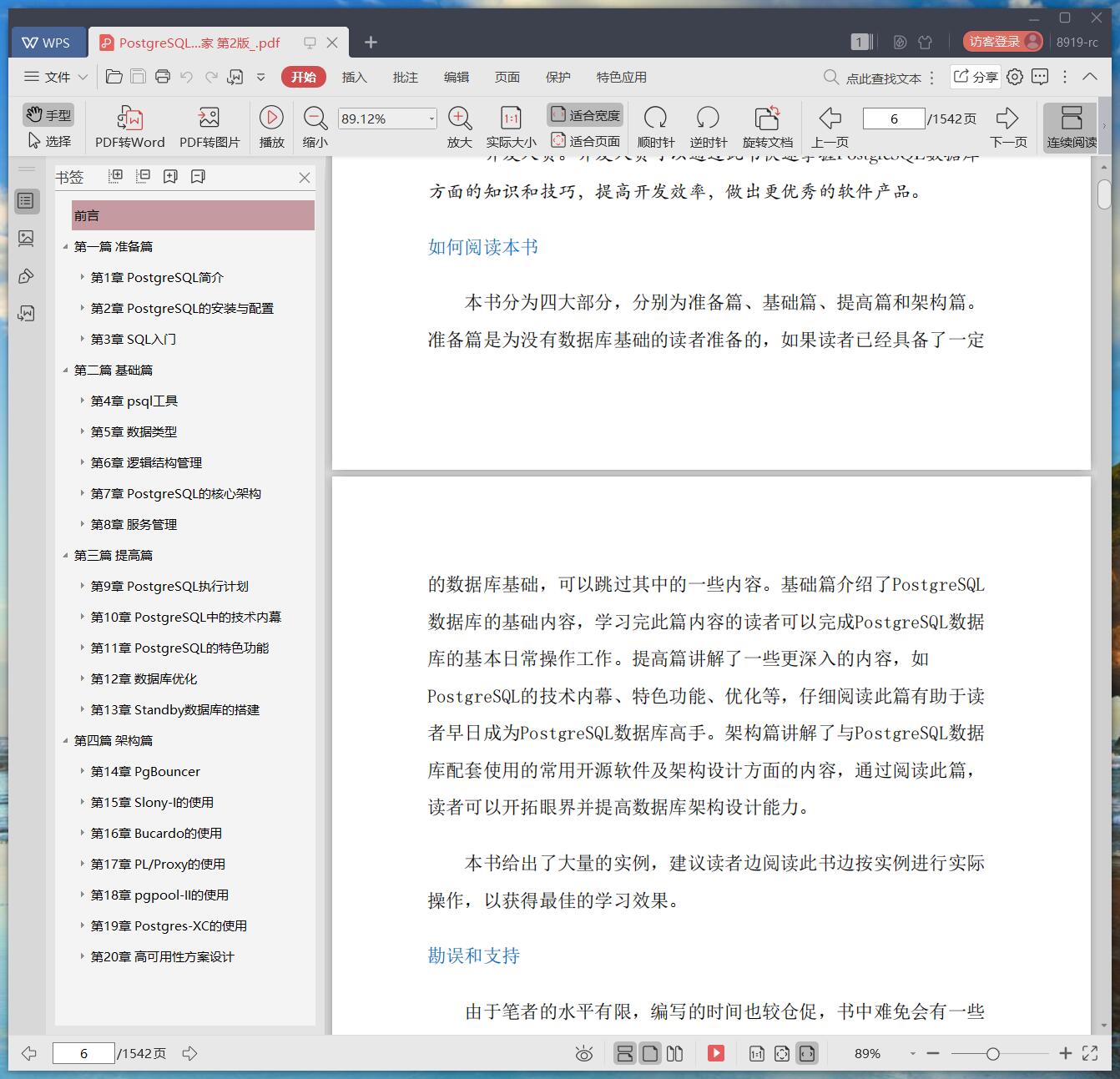Click the zoom slider handle in status bar
This screenshot has height=1079, width=1120.
pyautogui.click(x=992, y=1054)
